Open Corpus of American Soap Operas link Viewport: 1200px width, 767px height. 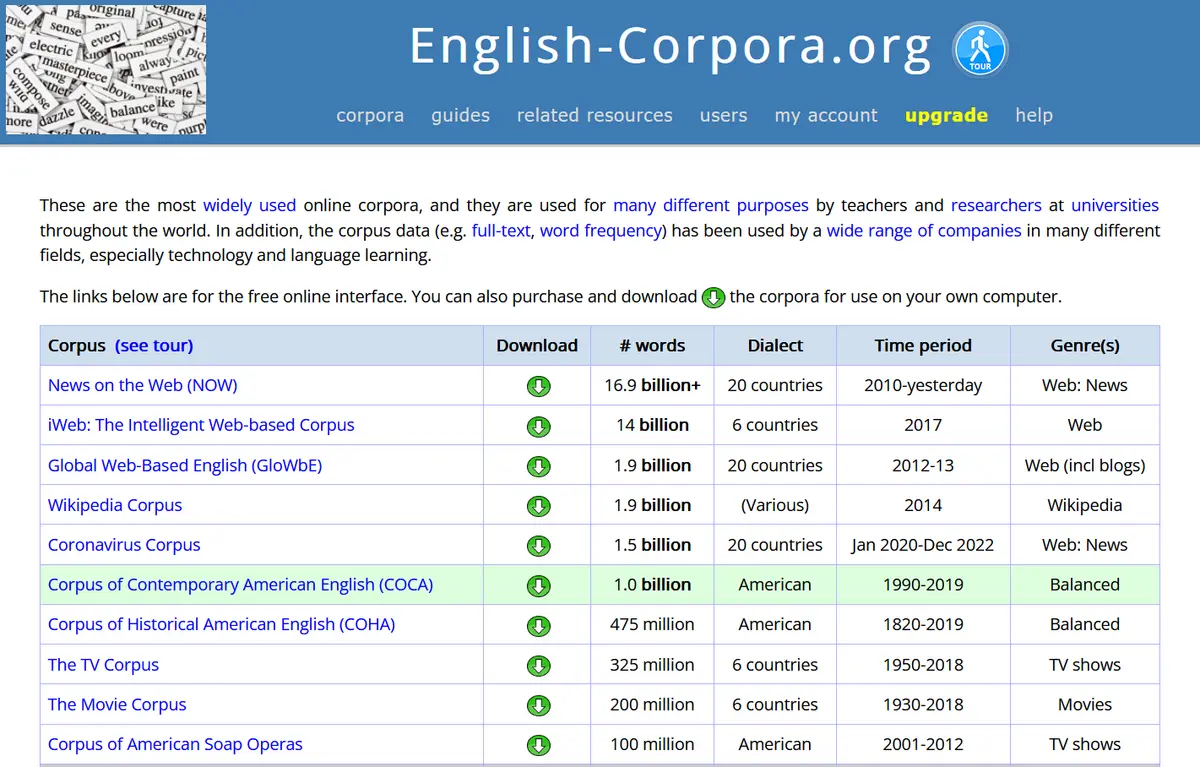[x=175, y=745]
